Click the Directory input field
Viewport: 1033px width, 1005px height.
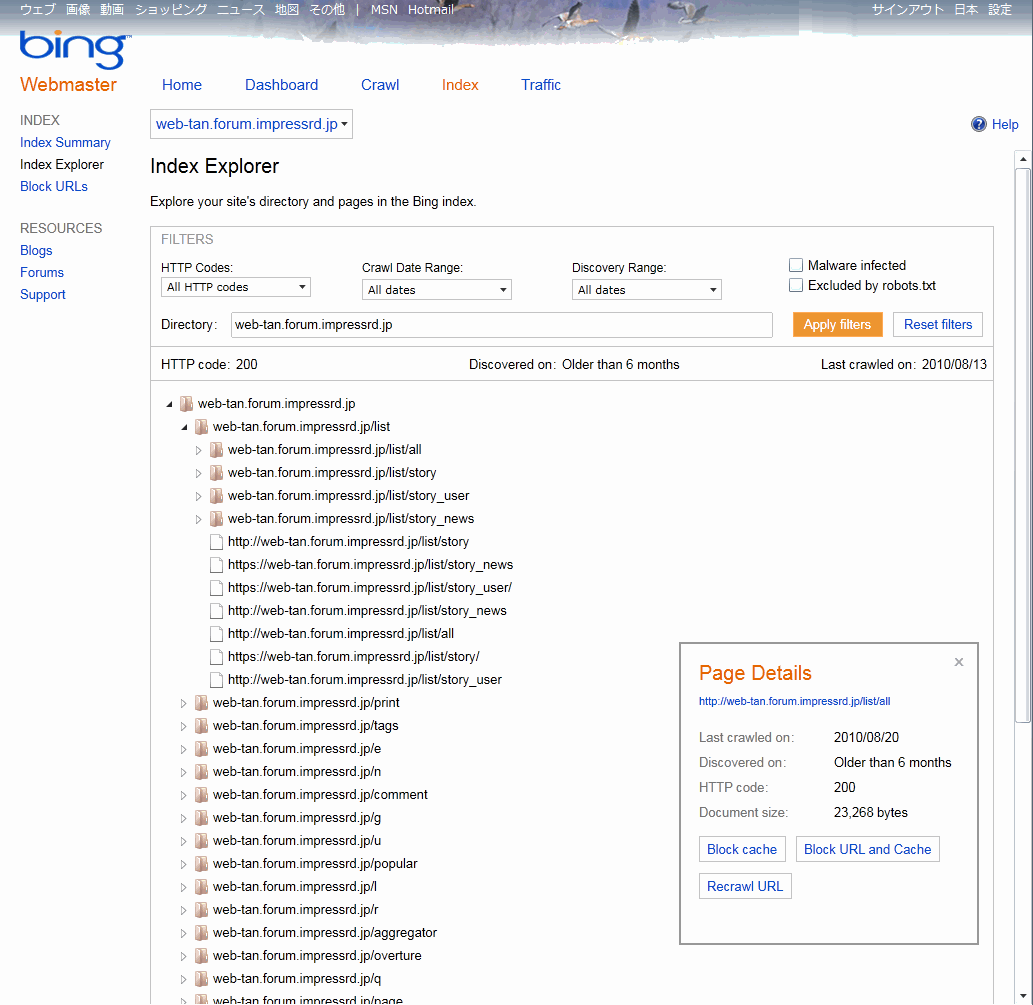click(501, 325)
